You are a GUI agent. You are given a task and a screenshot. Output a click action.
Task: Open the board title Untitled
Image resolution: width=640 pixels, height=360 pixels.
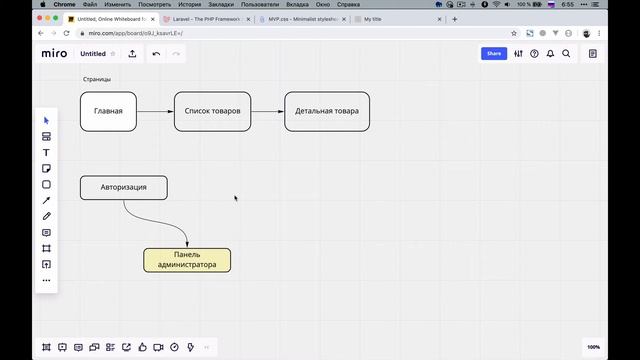(93, 53)
